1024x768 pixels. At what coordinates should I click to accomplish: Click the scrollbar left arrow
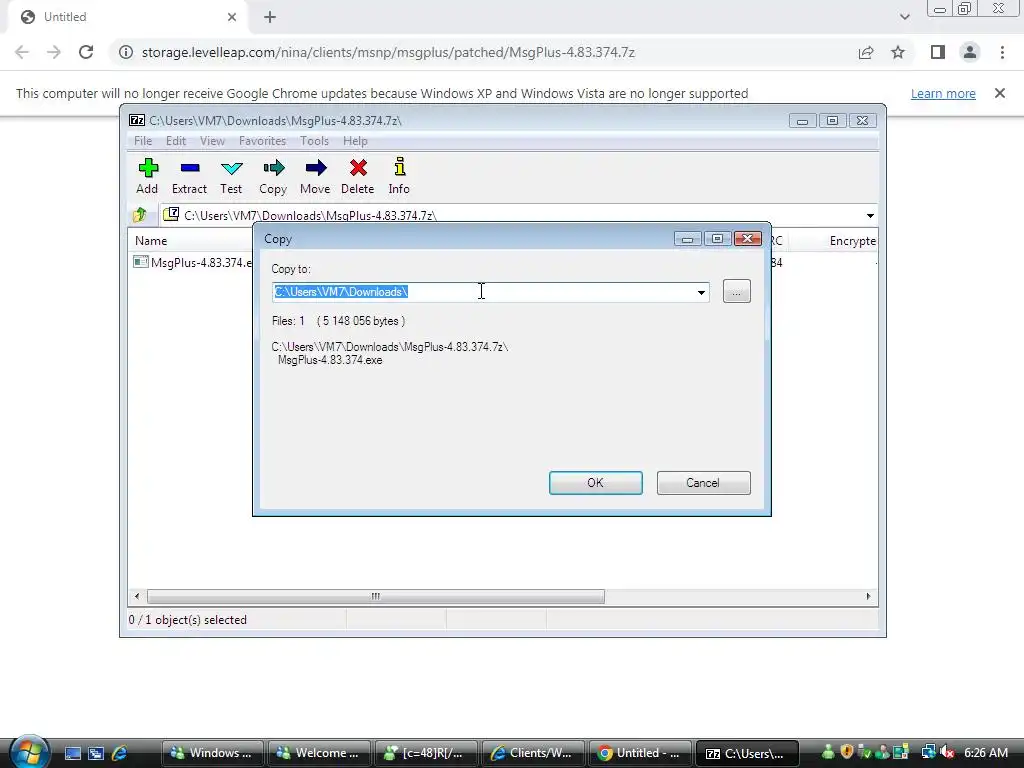click(x=136, y=596)
